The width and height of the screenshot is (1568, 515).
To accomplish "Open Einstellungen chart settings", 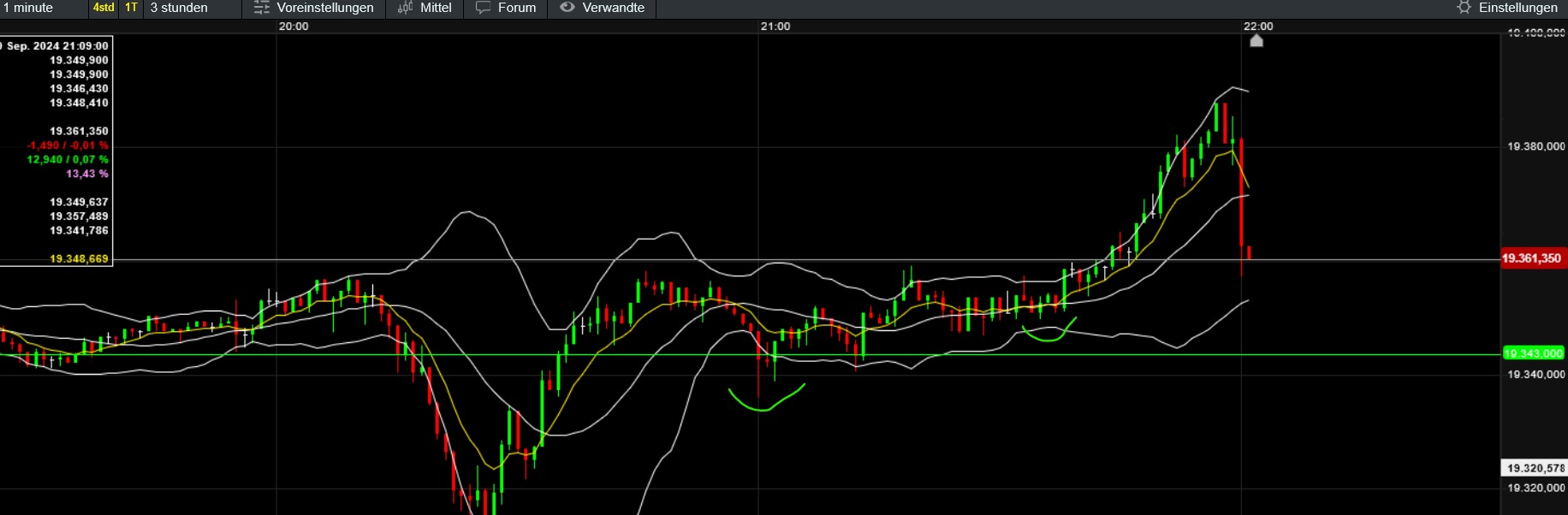I will click(1507, 8).
